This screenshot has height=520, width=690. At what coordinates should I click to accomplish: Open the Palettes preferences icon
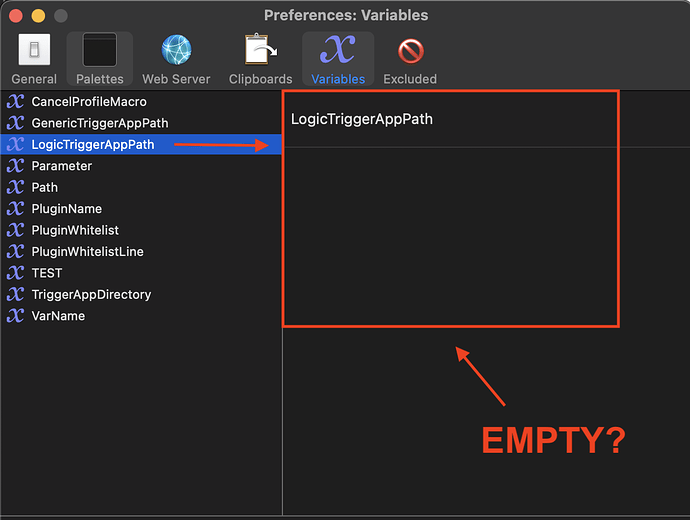click(99, 50)
